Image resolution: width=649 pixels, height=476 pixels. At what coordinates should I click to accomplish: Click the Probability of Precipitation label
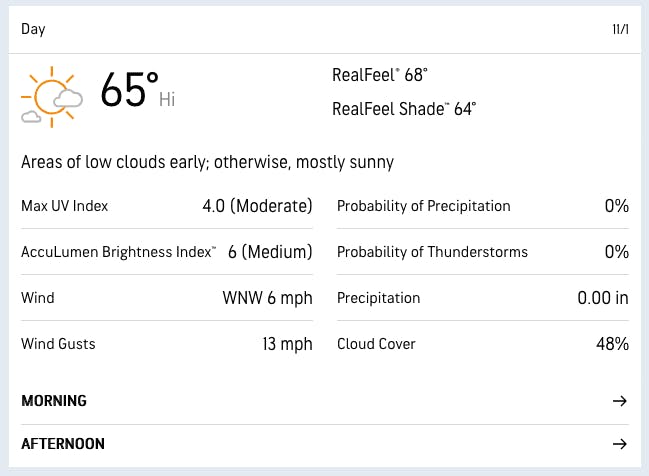(x=424, y=206)
